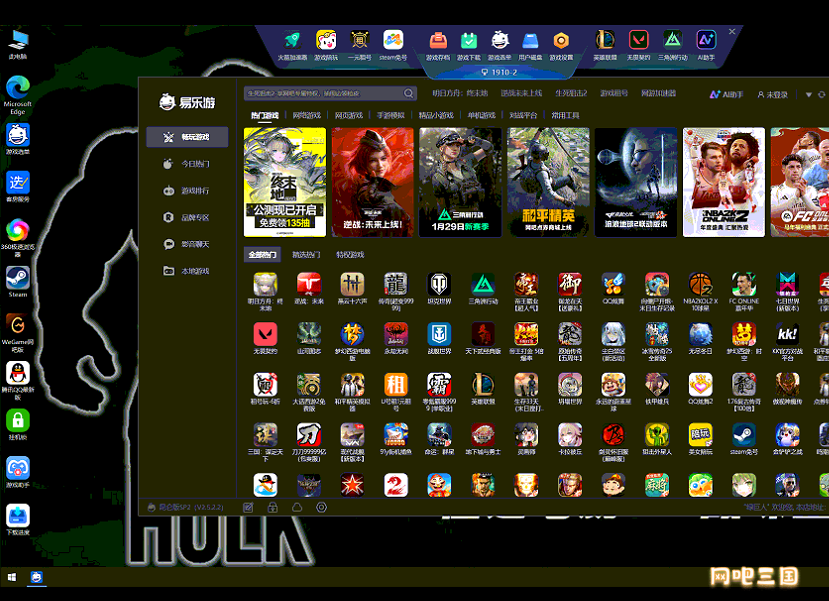The width and height of the screenshot is (829, 601).
Task: Select 品牌专区 in the left sidebar
Action: pos(187,217)
